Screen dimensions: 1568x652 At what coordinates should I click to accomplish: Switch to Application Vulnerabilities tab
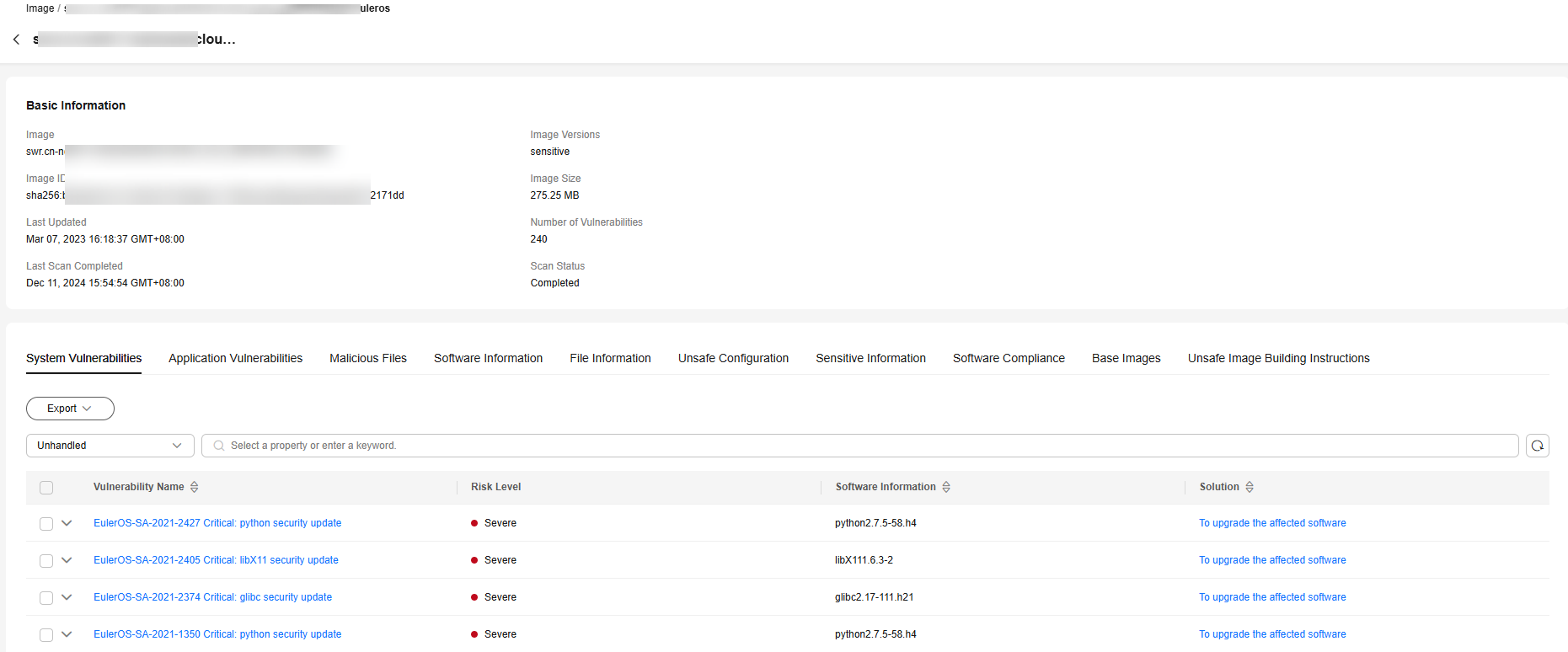pos(235,358)
